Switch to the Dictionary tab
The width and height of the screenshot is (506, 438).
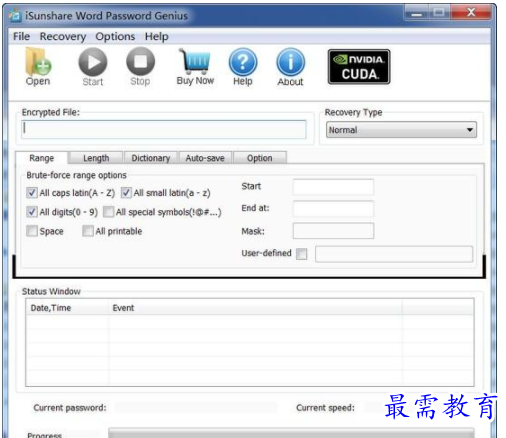click(x=151, y=158)
